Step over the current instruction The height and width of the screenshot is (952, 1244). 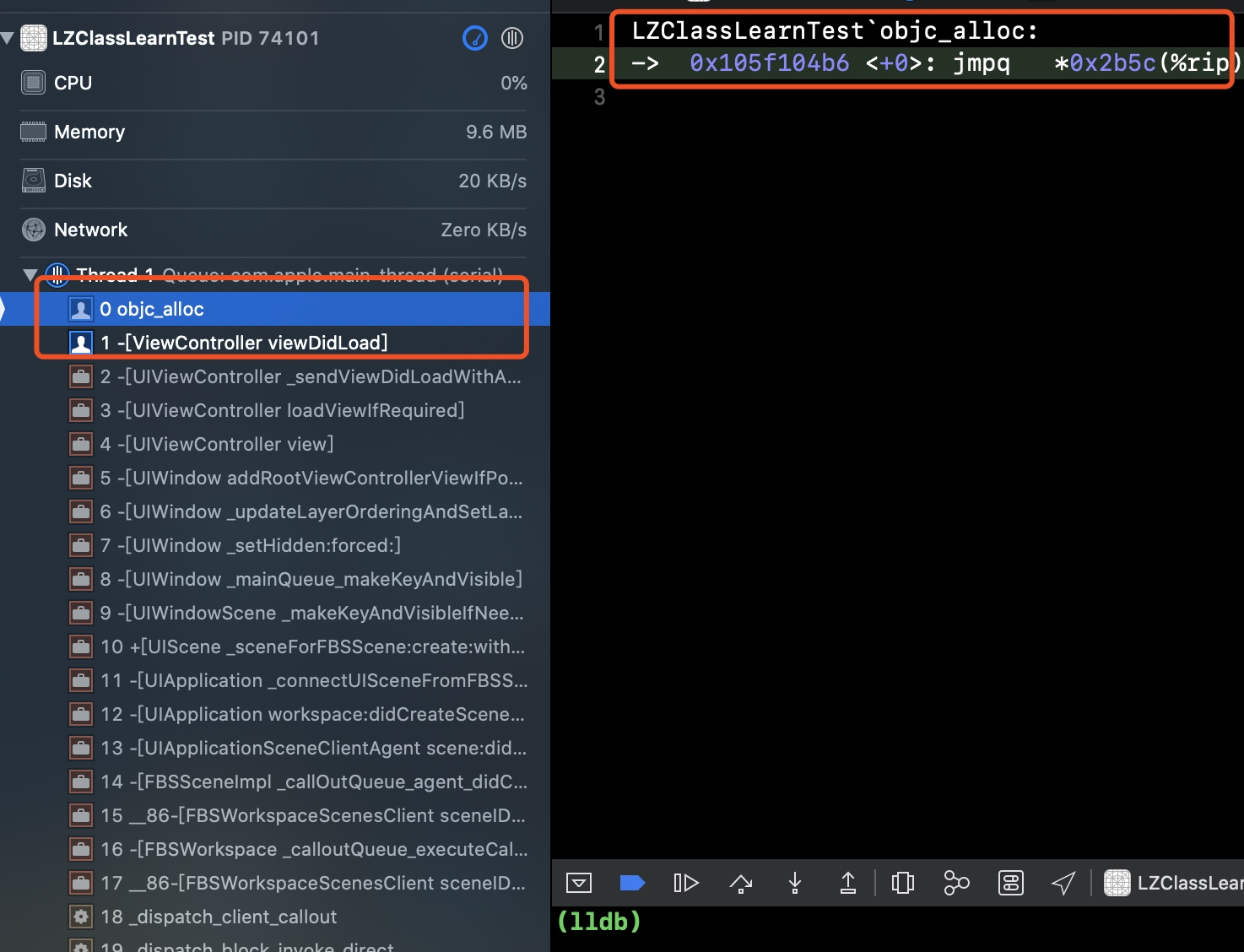[740, 883]
